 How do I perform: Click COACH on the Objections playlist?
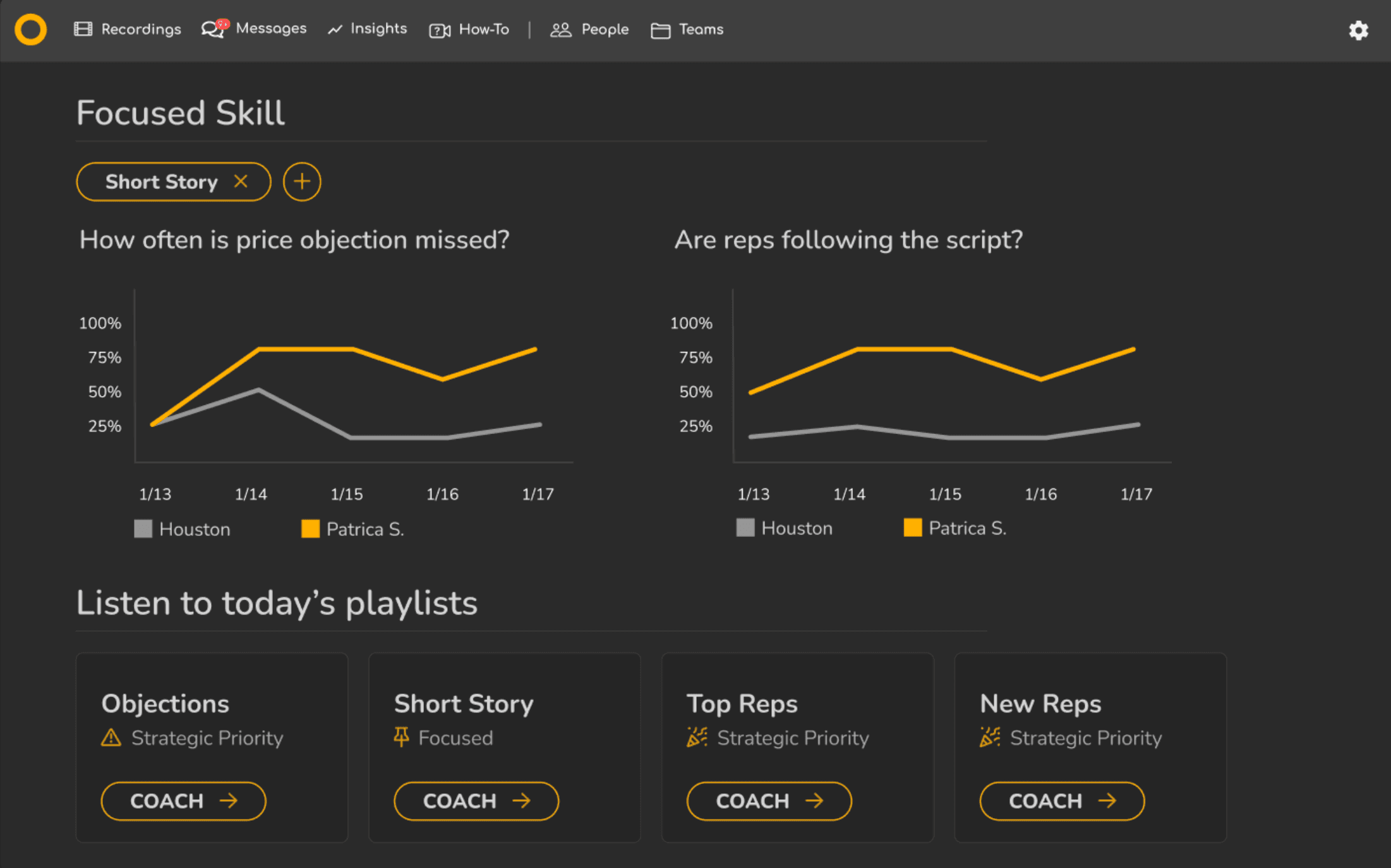[x=183, y=801]
